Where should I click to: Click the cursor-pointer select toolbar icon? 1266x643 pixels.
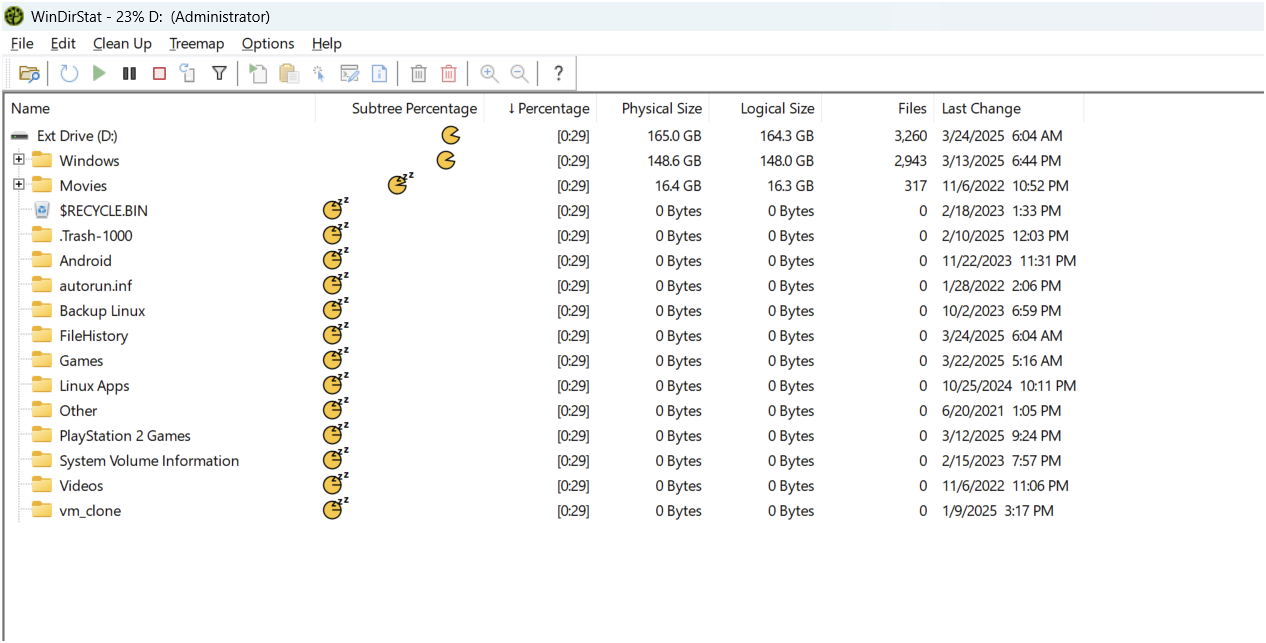[x=319, y=73]
